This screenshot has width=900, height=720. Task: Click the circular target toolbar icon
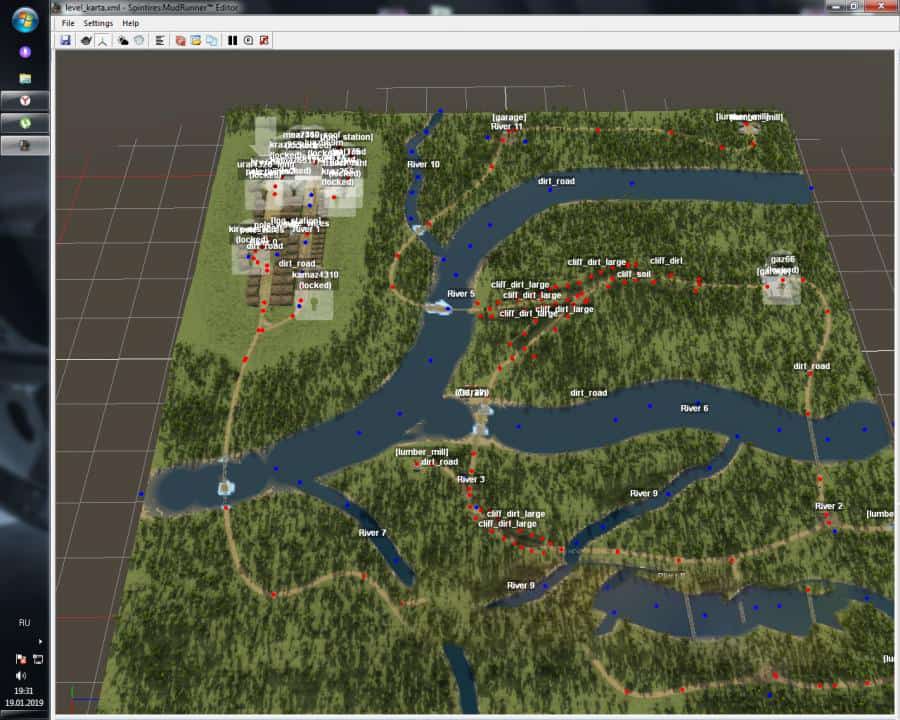[248, 40]
